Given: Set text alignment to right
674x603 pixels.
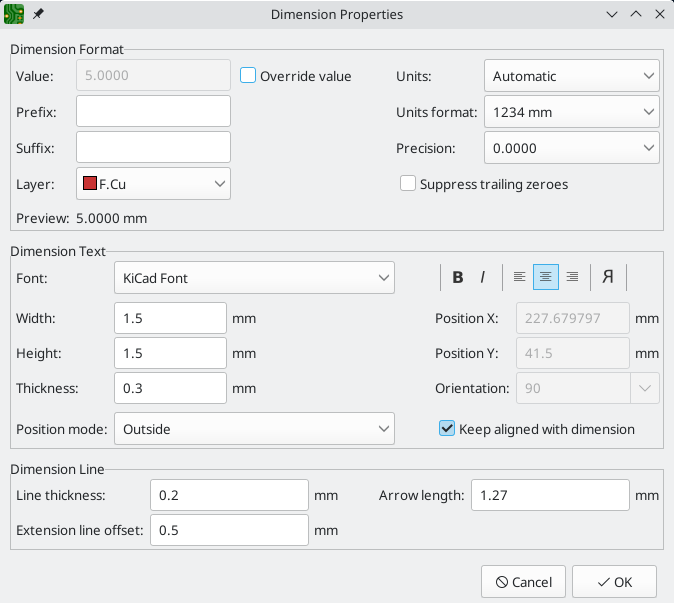Looking at the screenshot, I should click(x=572, y=277).
